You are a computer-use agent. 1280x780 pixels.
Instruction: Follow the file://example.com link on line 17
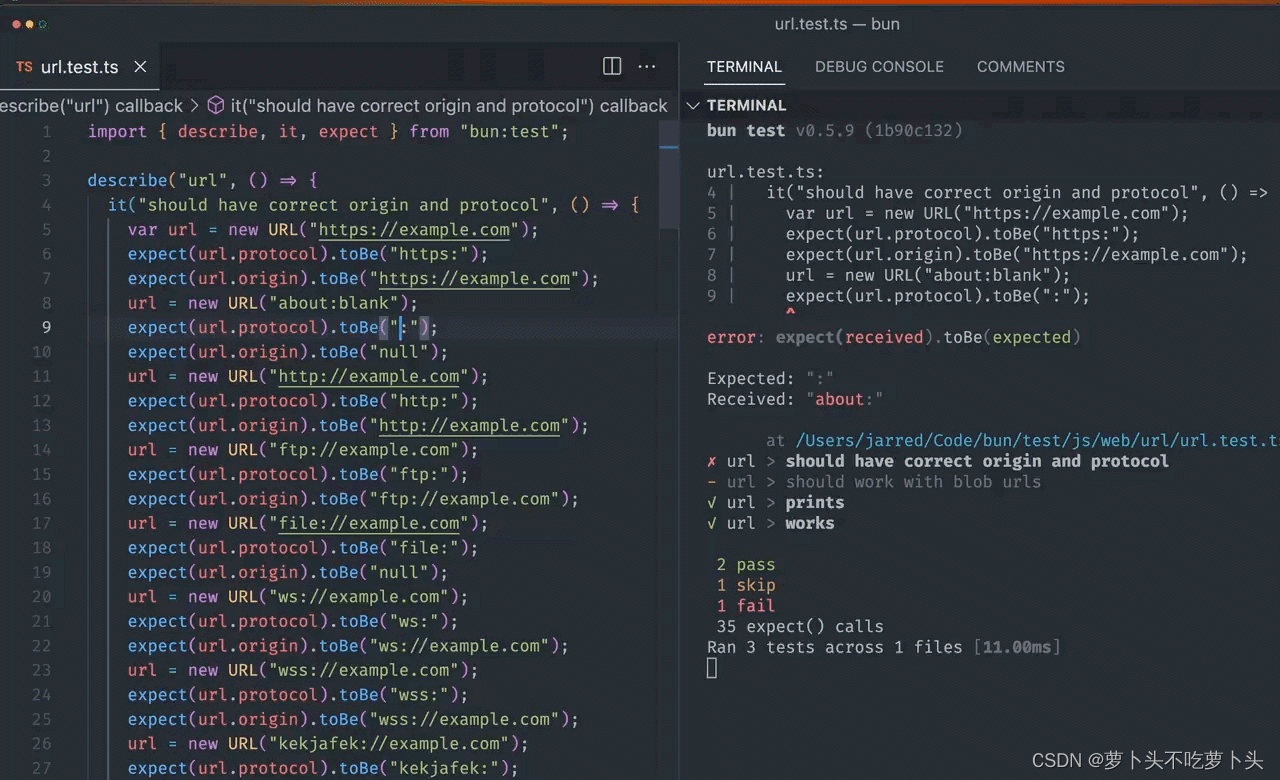click(369, 524)
